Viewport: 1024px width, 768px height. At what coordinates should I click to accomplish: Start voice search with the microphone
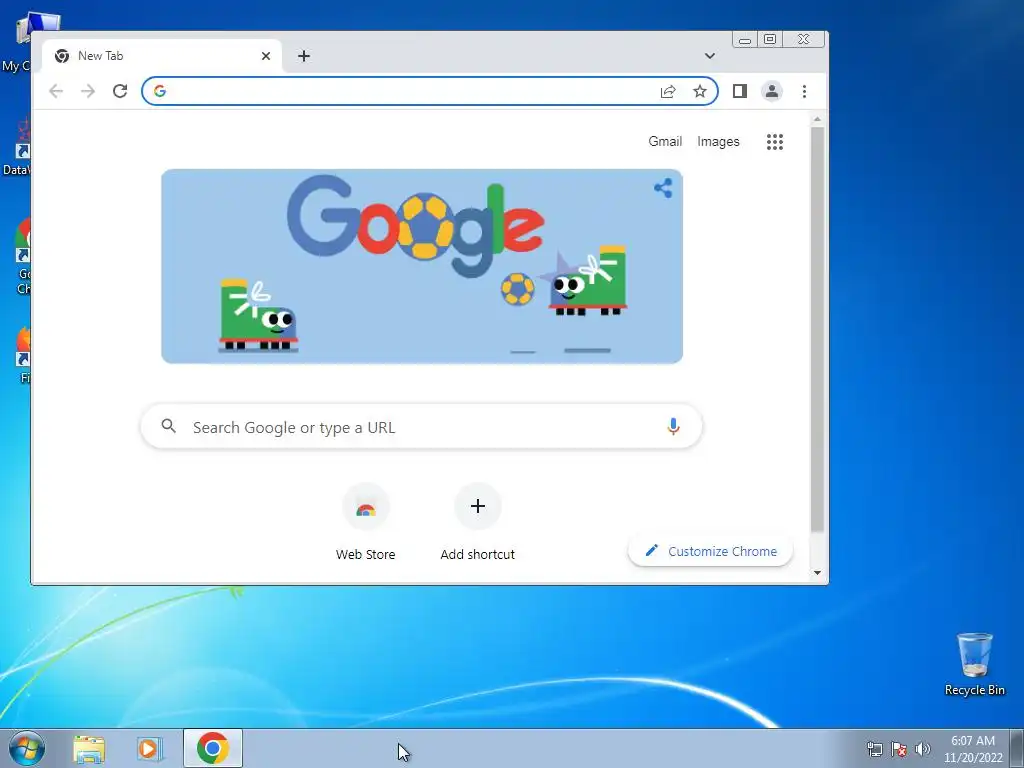pos(673,426)
